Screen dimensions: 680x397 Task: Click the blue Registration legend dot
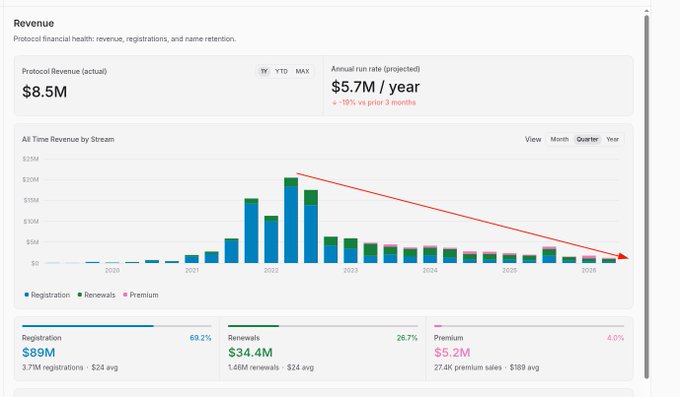tap(26, 295)
